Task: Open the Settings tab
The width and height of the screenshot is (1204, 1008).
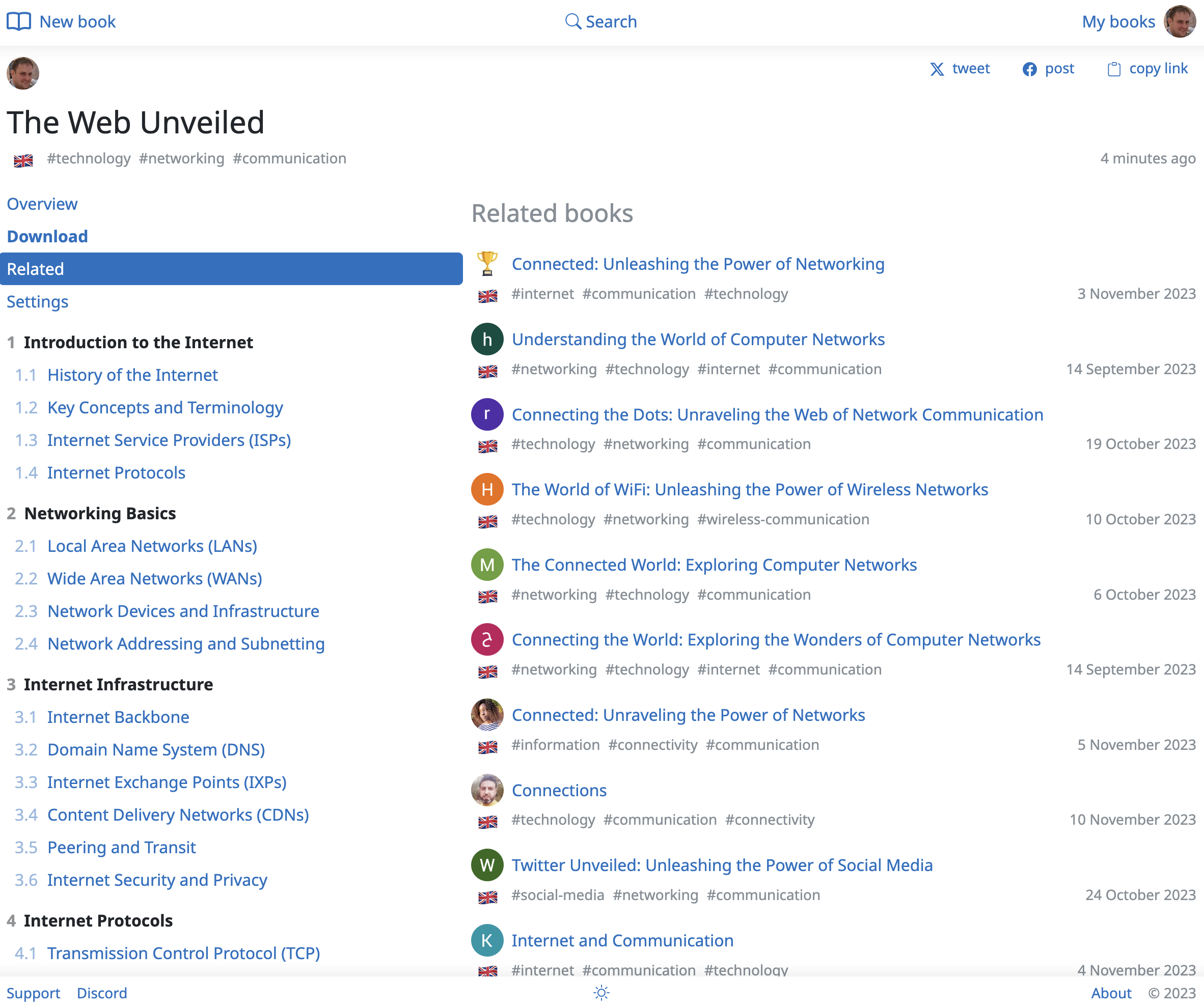Action: point(37,301)
